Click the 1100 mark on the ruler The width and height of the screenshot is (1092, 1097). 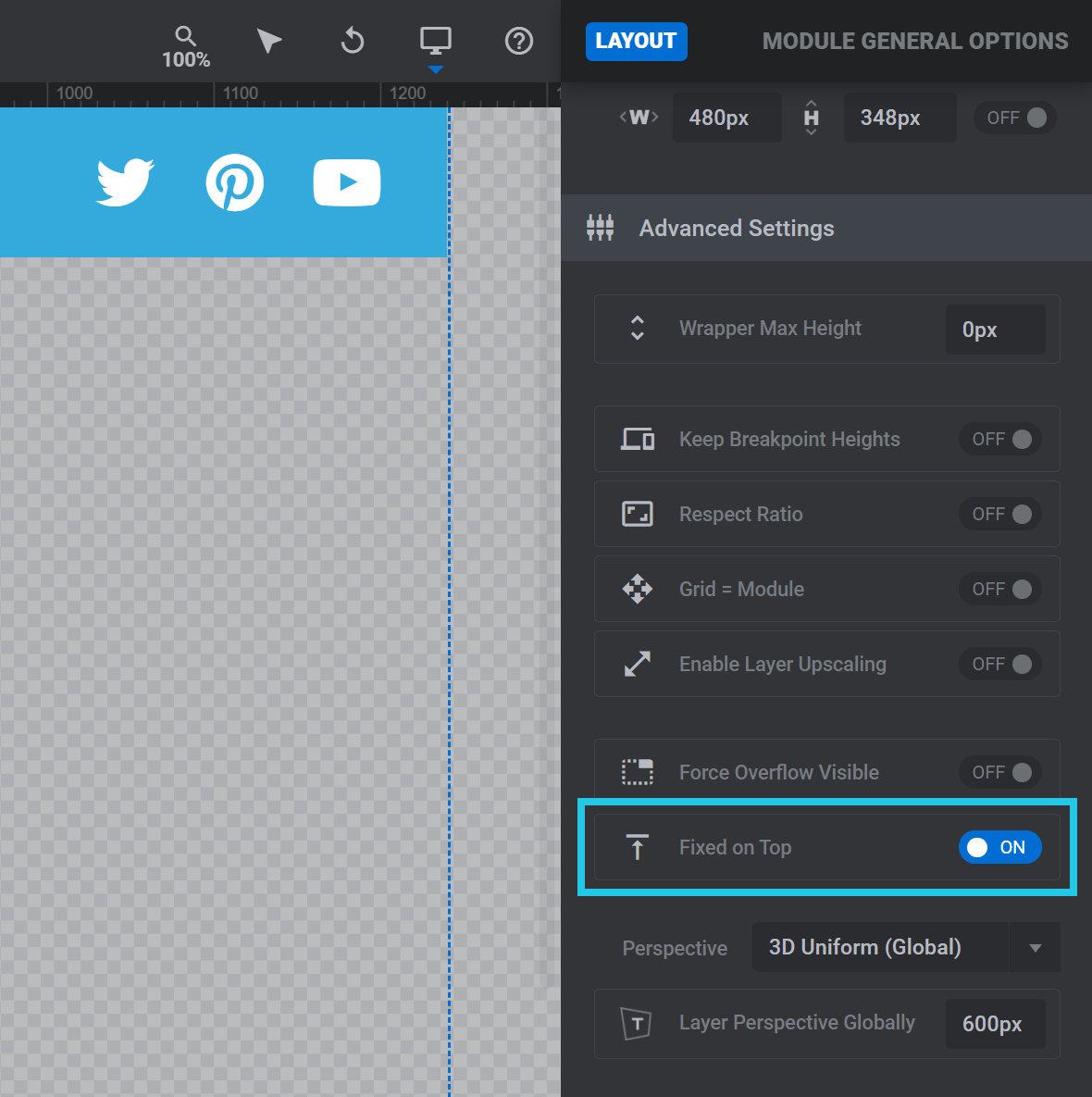point(240,93)
